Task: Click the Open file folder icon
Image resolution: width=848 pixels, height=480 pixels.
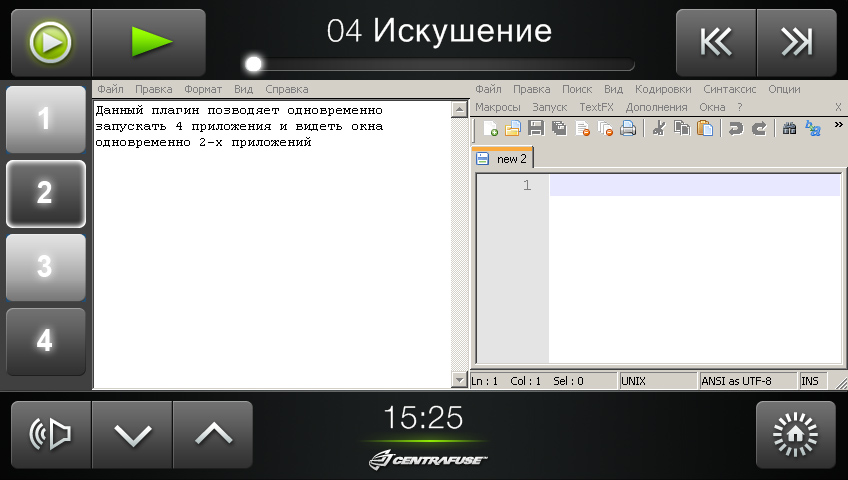Action: click(512, 128)
